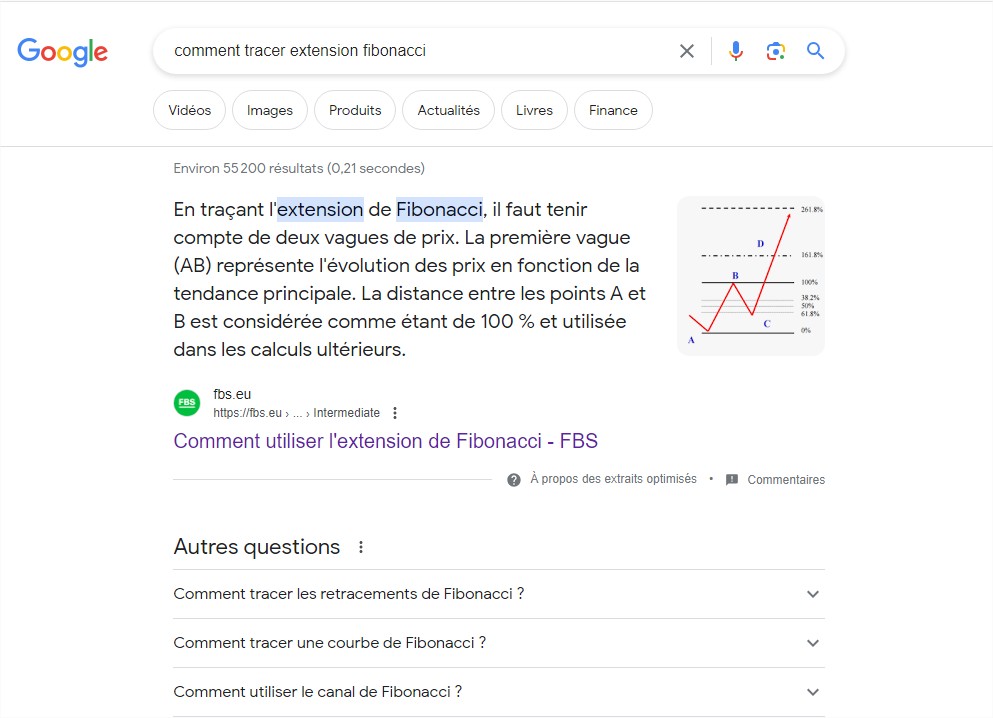The height and width of the screenshot is (718, 993).
Task: Start voice search with the microphone
Action: point(736,51)
